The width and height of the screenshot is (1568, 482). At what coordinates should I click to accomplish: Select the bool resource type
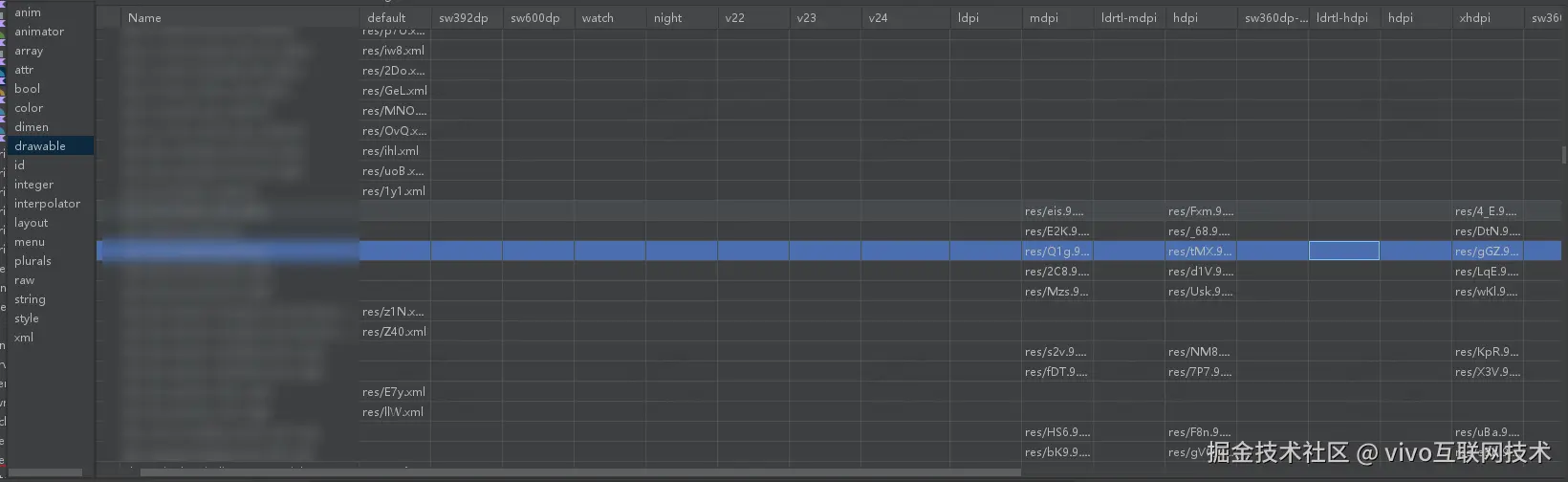(27, 89)
